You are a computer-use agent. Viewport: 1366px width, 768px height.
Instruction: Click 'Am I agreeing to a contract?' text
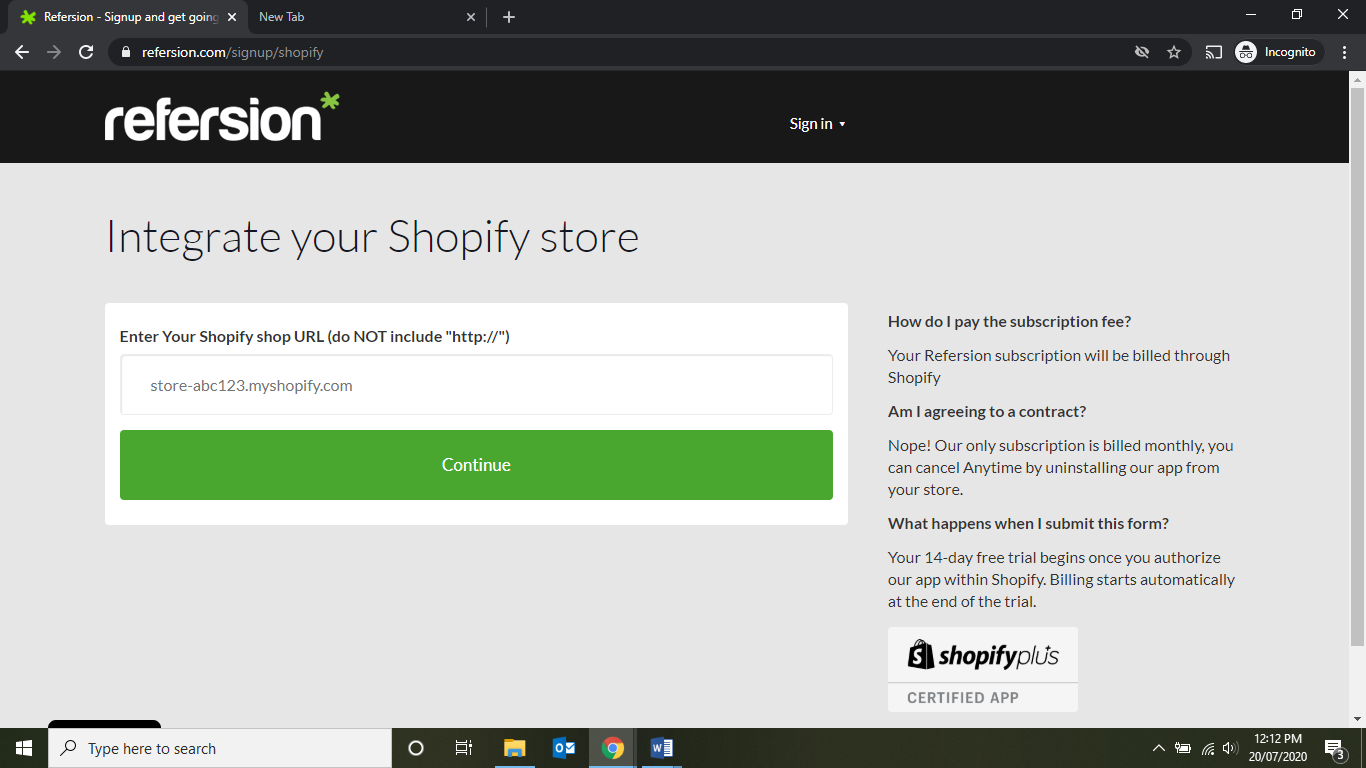pos(987,411)
